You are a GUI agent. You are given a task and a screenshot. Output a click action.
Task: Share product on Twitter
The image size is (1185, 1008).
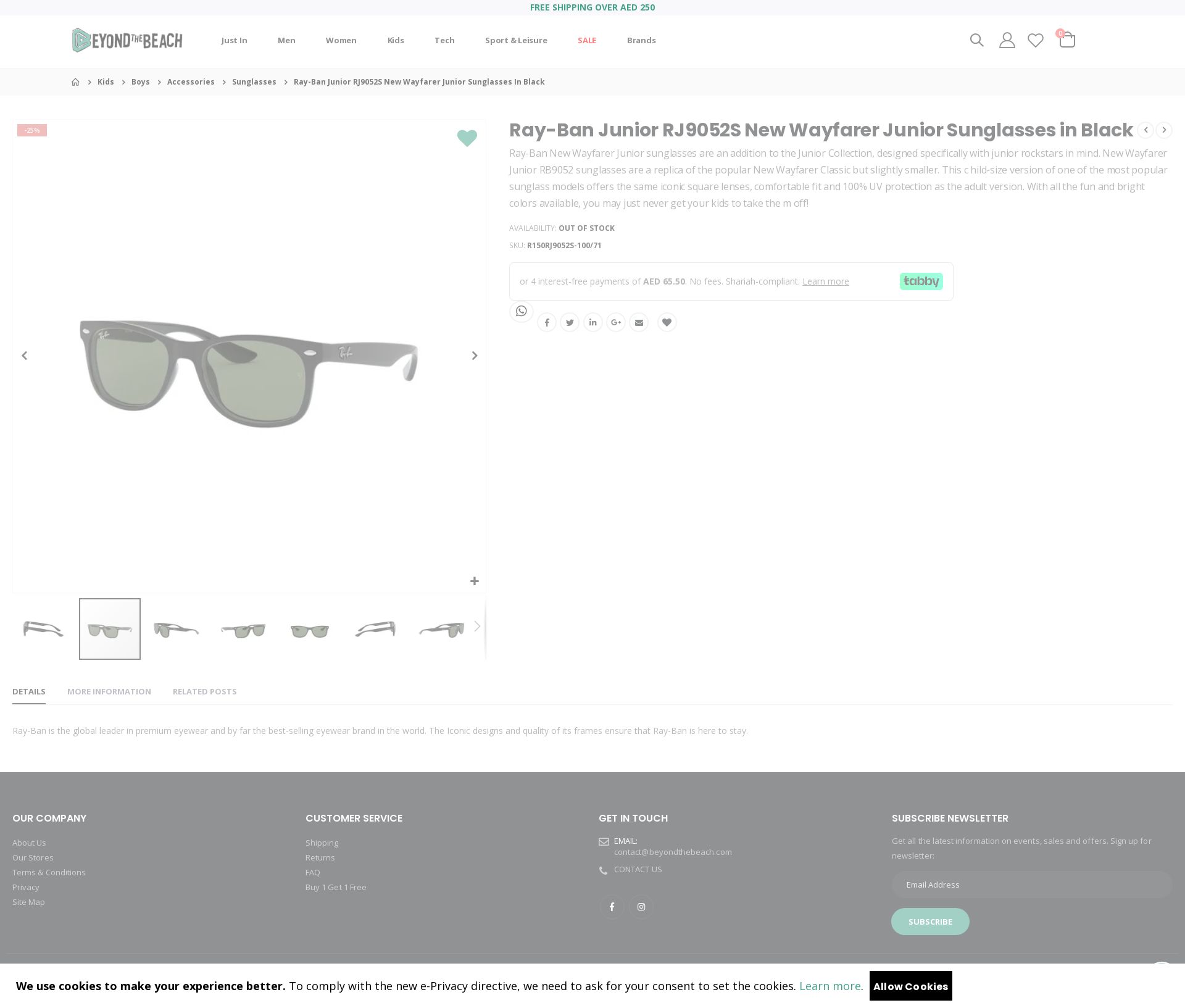pyautogui.click(x=570, y=322)
